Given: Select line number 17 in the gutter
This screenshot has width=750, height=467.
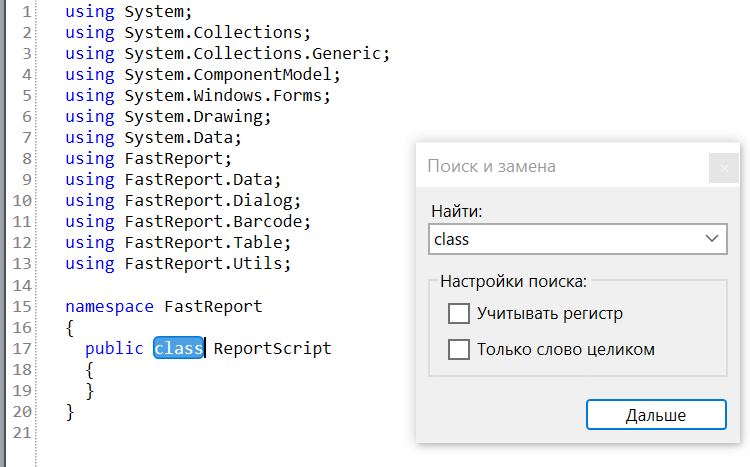Looking at the screenshot, I should pos(22,348).
